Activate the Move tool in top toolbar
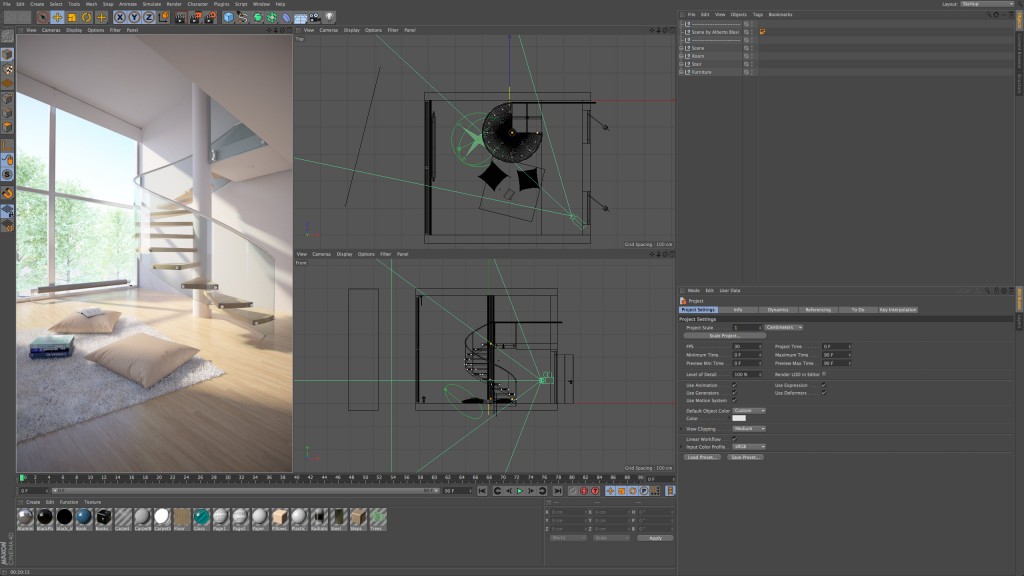This screenshot has height=576, width=1024. [x=57, y=18]
